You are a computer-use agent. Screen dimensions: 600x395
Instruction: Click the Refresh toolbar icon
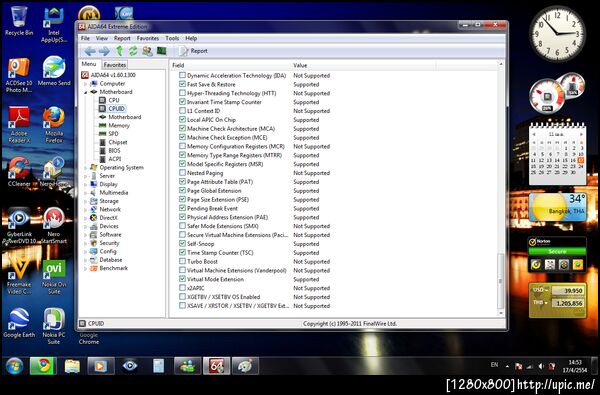[x=133, y=51]
